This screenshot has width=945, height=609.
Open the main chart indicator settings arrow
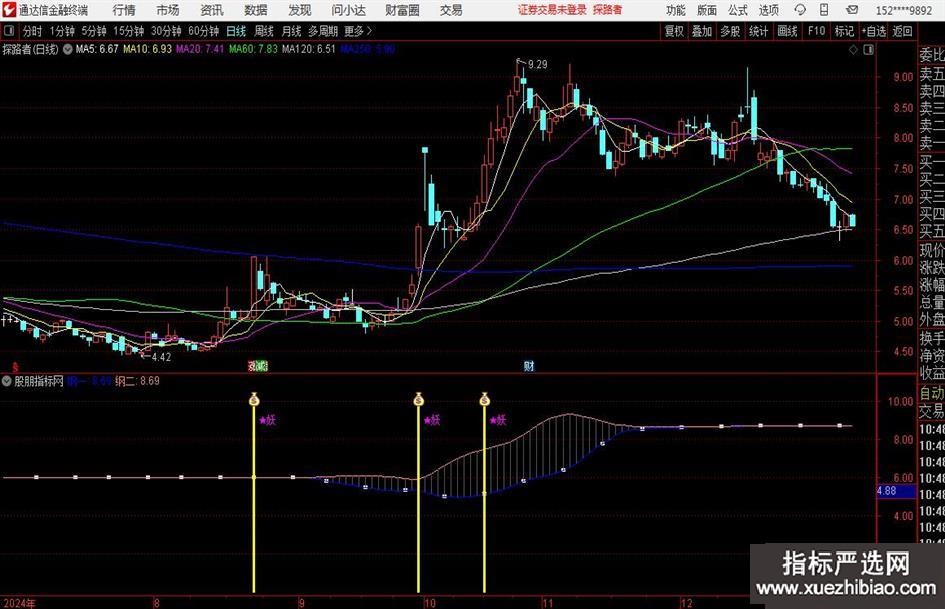[68, 49]
